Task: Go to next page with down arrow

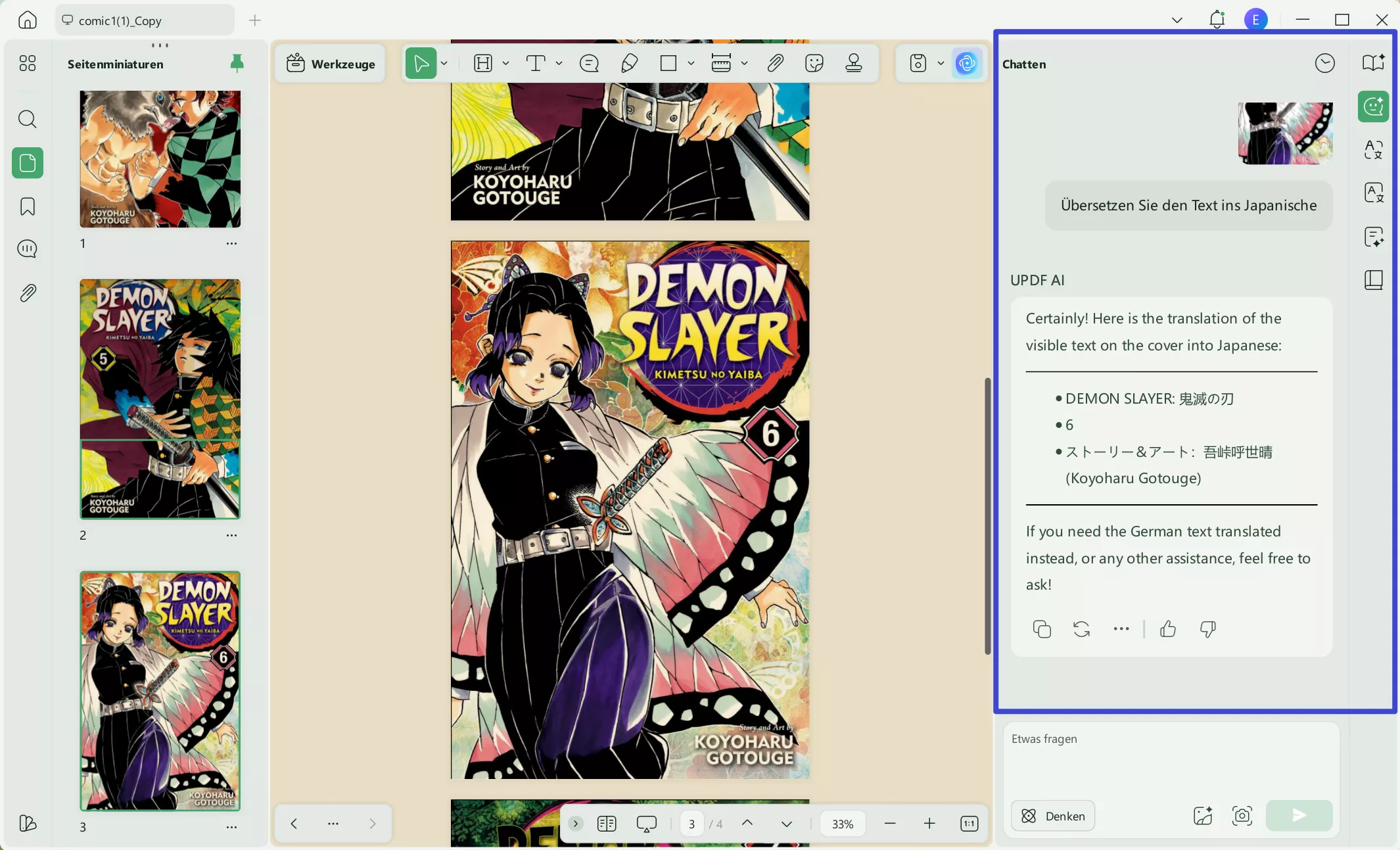Action: coord(787,824)
